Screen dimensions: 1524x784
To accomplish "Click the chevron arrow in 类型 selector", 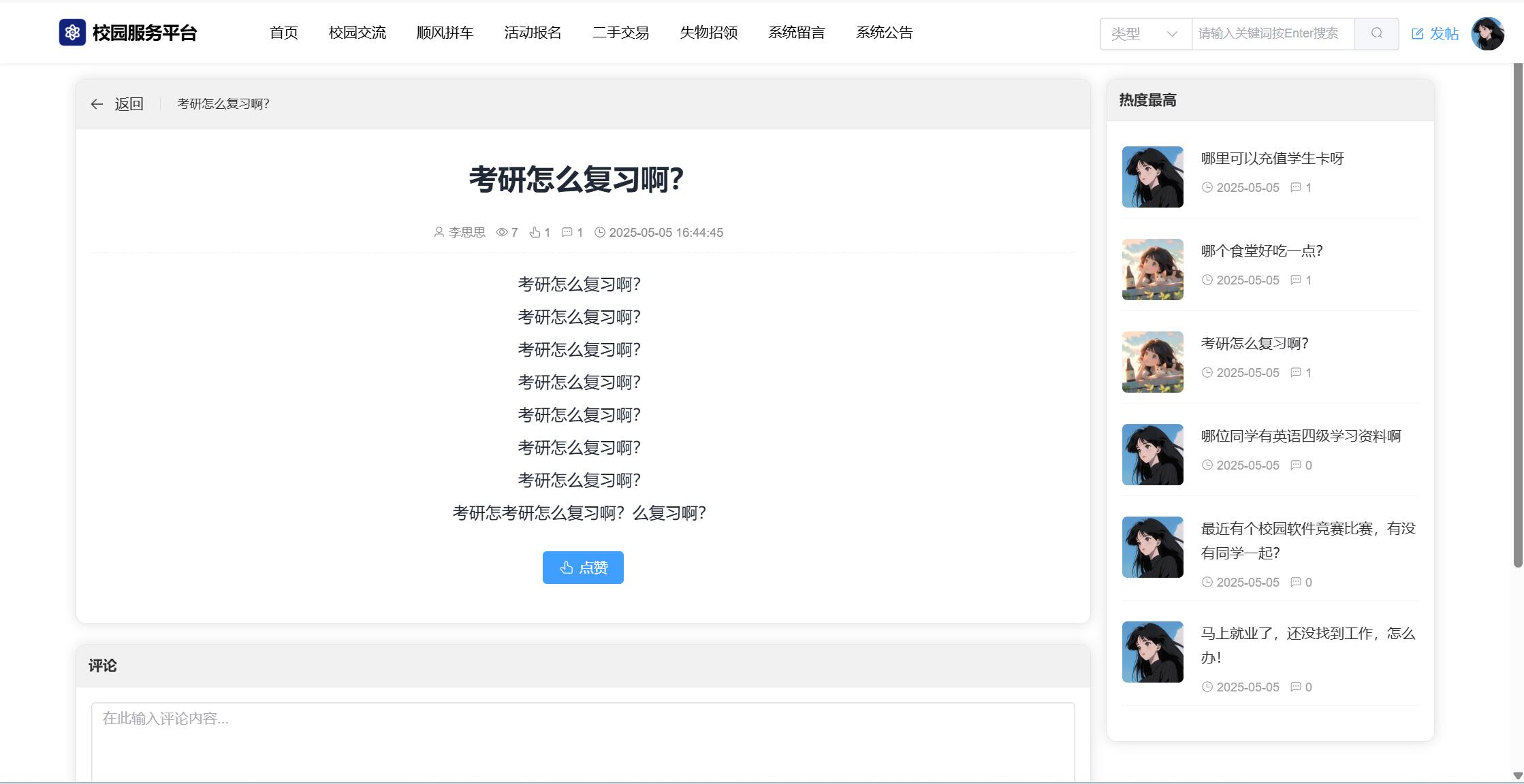I will (1171, 33).
